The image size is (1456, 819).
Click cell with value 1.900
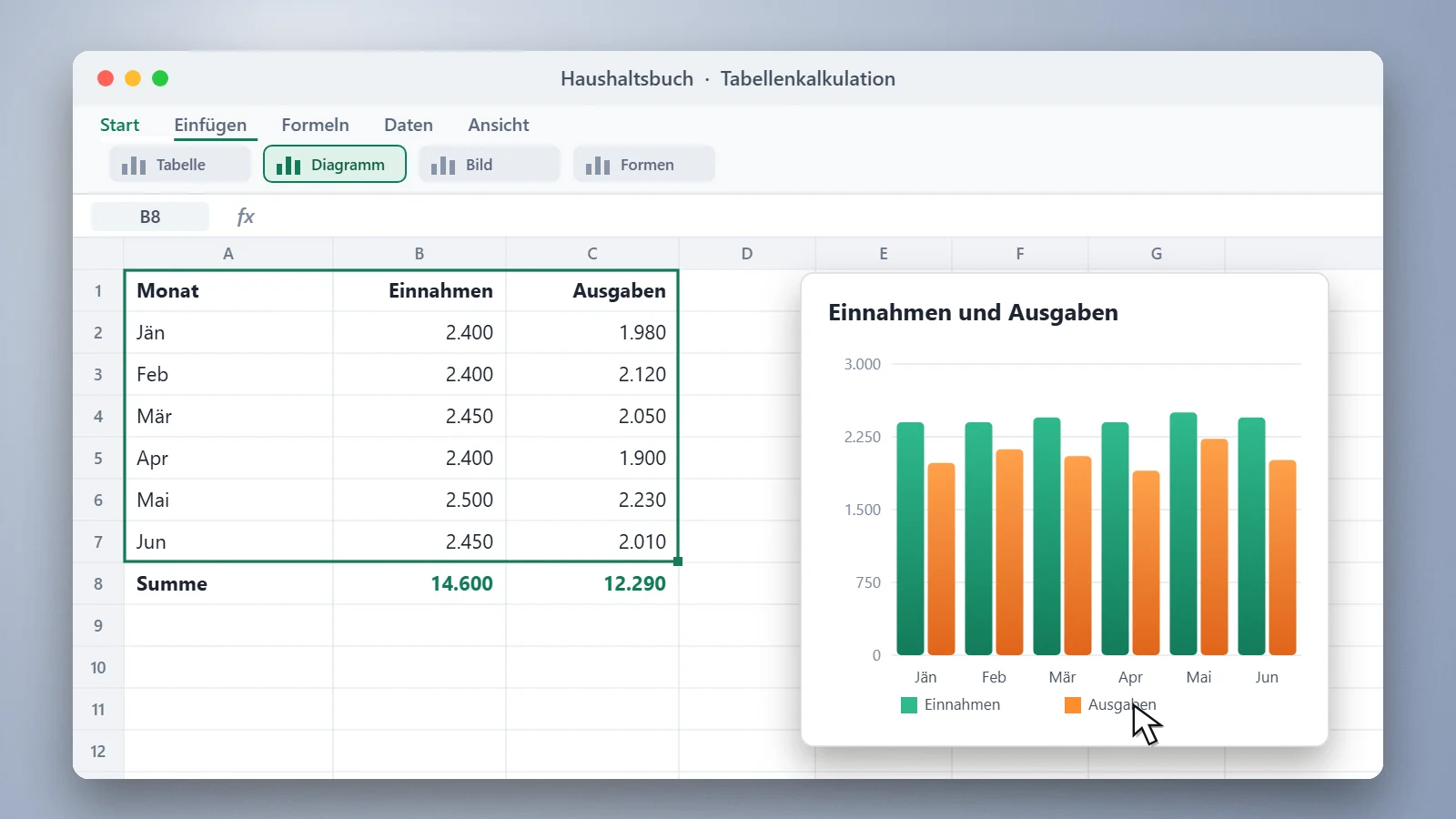[x=592, y=459]
